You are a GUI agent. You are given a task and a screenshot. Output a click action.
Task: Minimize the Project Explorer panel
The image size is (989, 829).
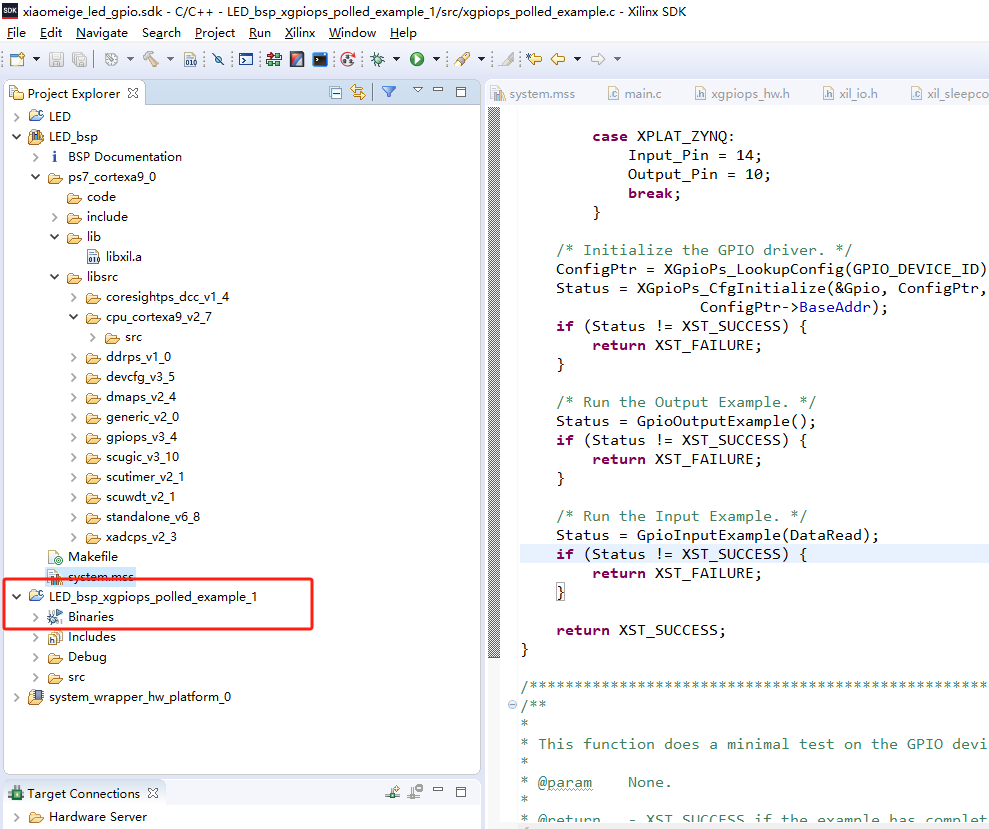(x=438, y=90)
